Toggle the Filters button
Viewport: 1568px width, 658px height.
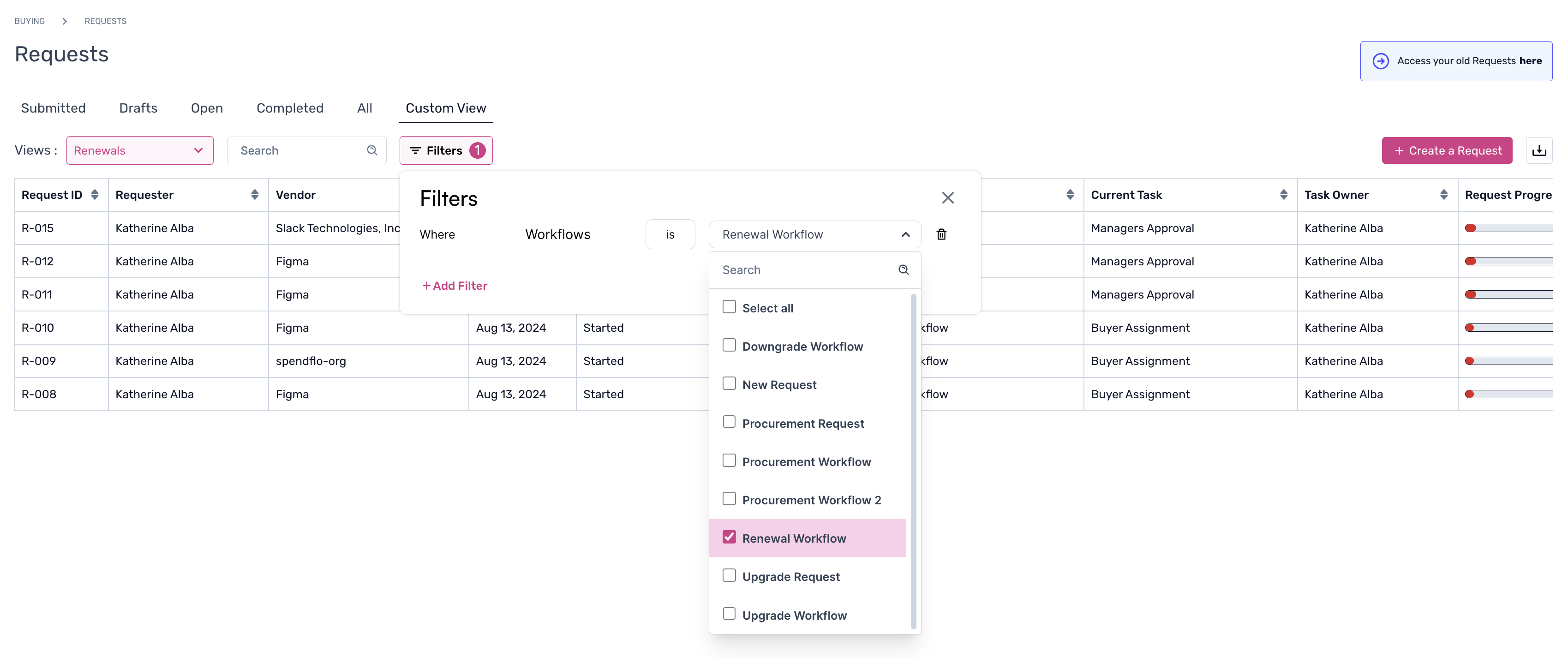pyautogui.click(x=446, y=150)
